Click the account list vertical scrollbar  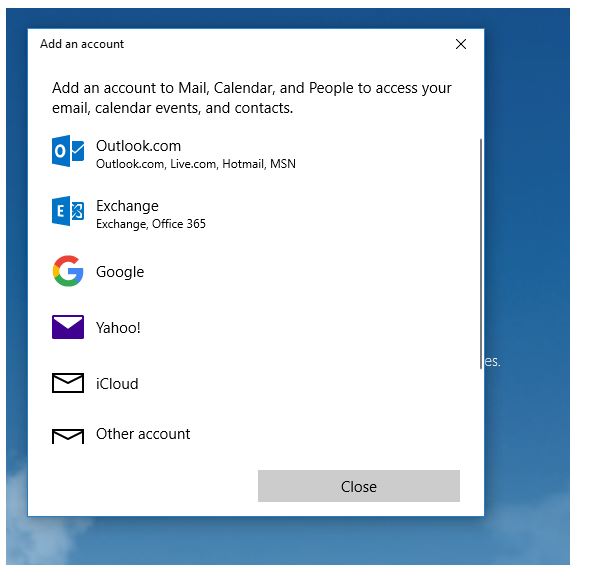(x=481, y=253)
